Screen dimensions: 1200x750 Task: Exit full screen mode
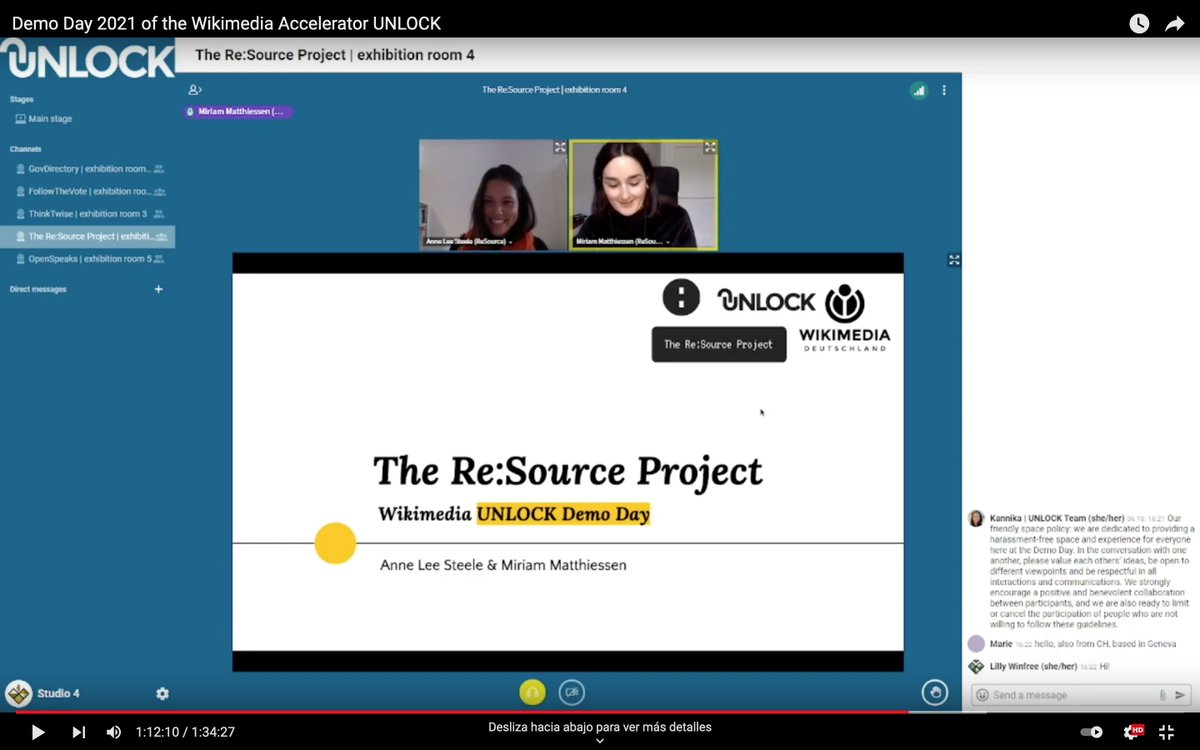(x=1166, y=732)
